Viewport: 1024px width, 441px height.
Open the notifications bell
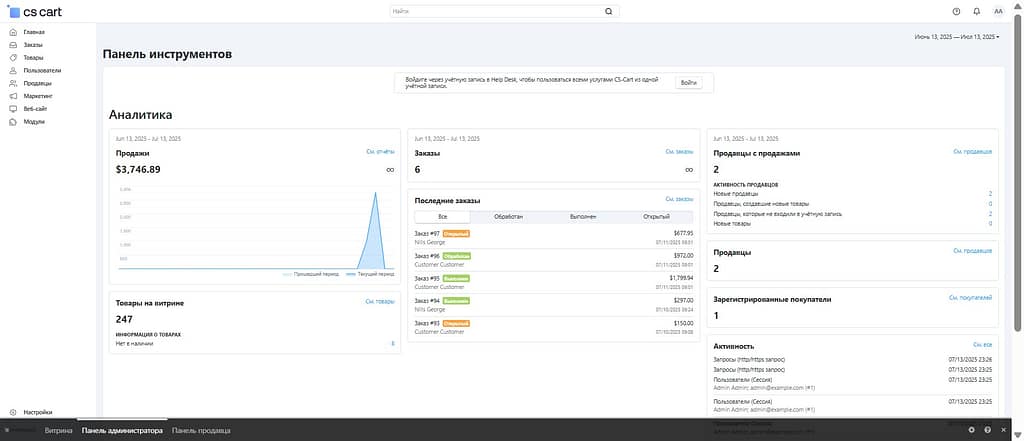click(x=976, y=11)
